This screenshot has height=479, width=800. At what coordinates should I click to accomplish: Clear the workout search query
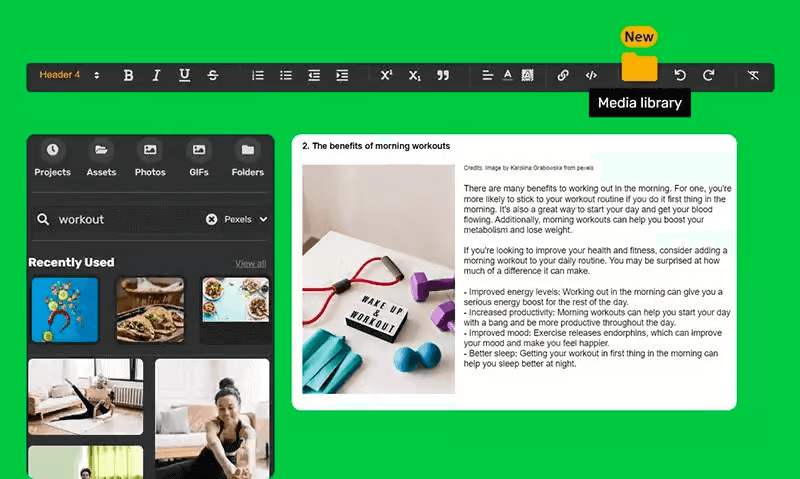[x=212, y=219]
